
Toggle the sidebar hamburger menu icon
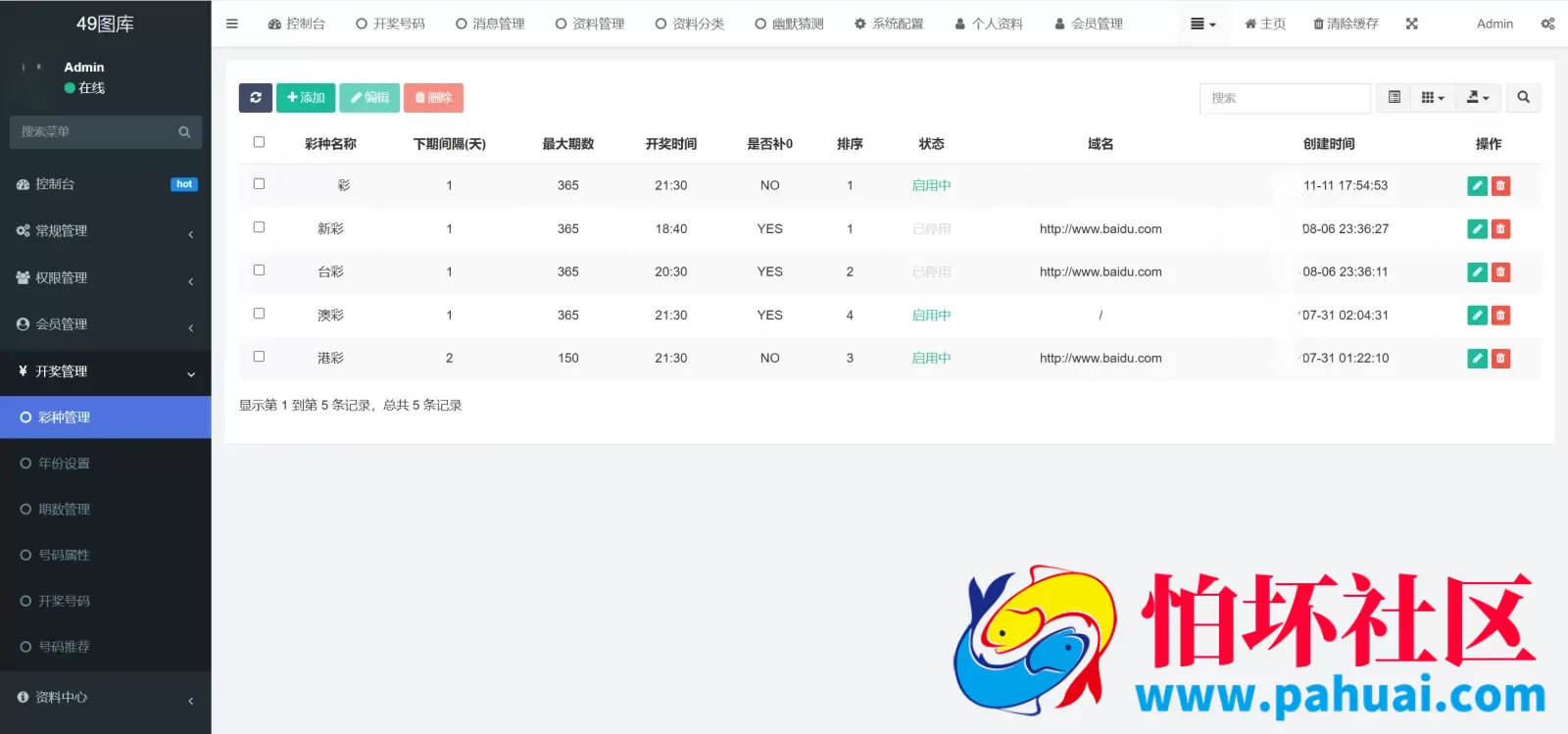(232, 24)
